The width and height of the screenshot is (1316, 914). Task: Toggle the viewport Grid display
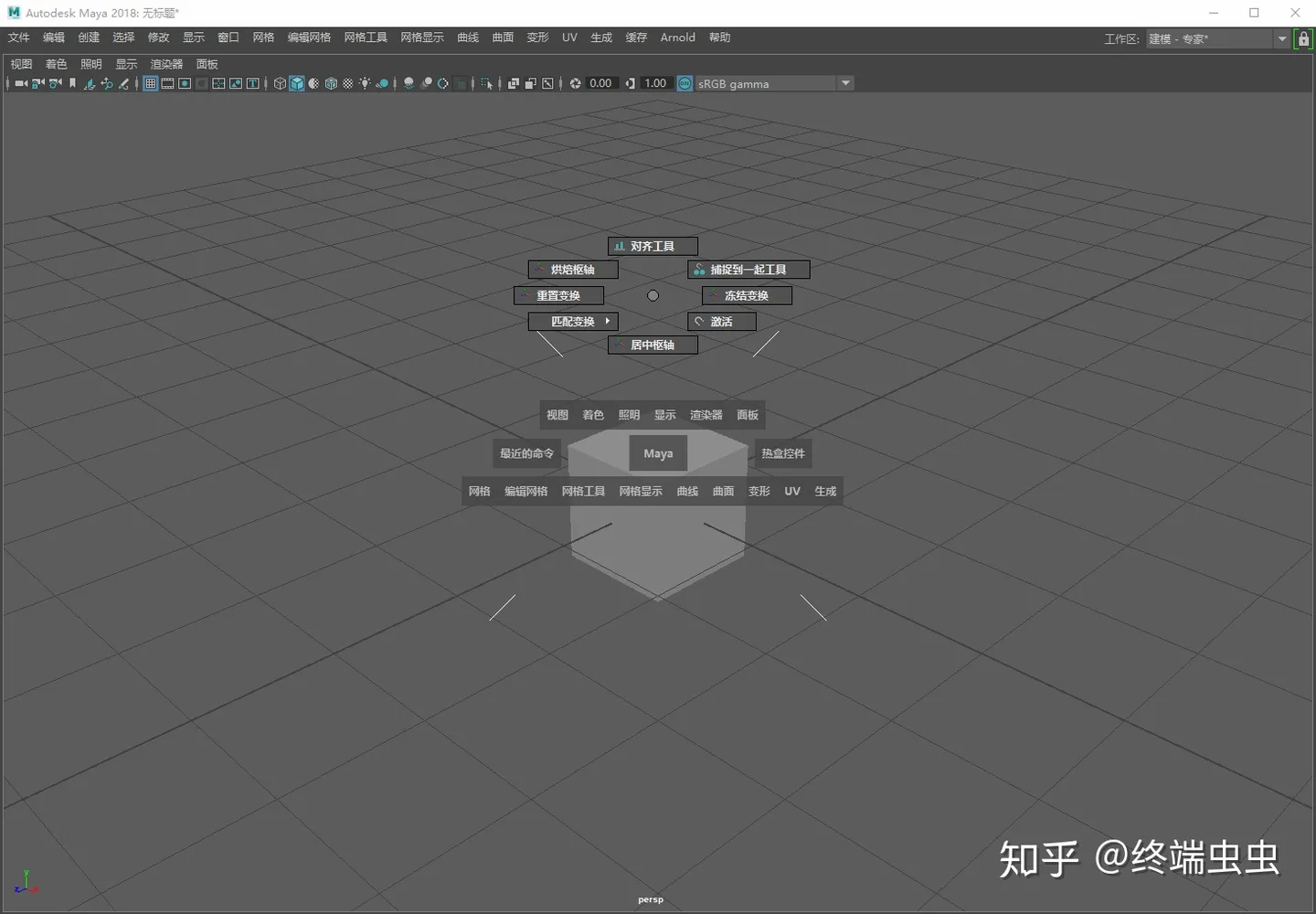click(x=150, y=83)
